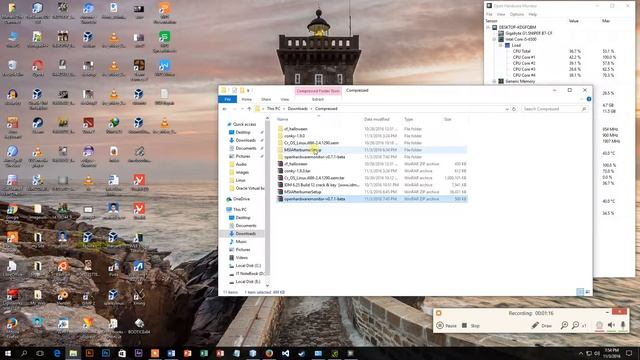
Task: Launch Microsoft Edge from the taskbar
Action: click(57, 353)
